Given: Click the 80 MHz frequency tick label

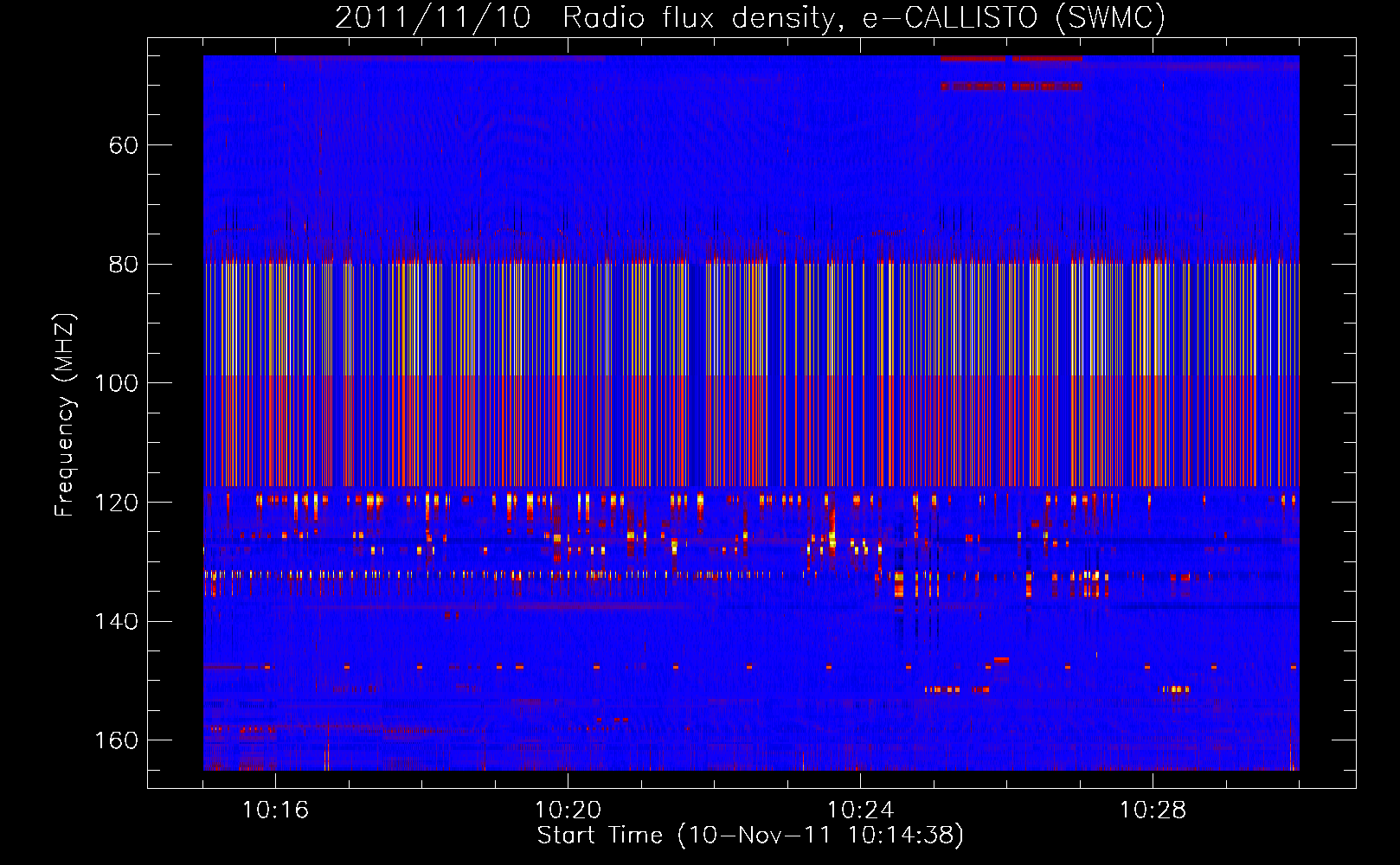Looking at the screenshot, I should [x=124, y=265].
